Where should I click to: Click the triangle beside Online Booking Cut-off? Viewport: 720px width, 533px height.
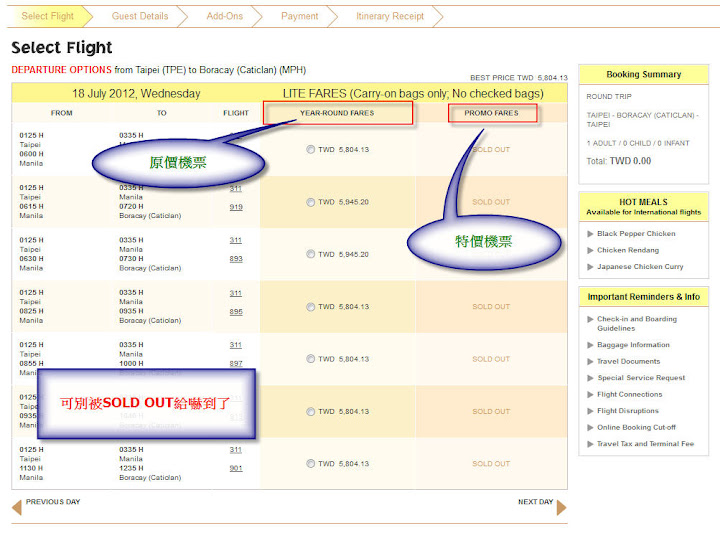coord(591,427)
